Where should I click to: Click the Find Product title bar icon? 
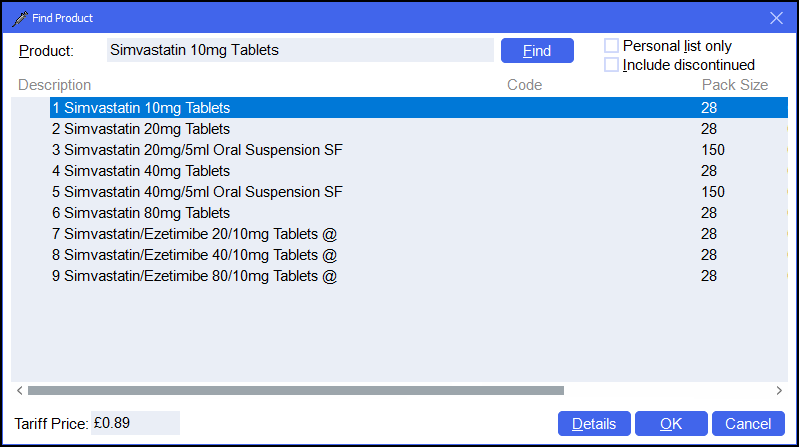tap(18, 17)
